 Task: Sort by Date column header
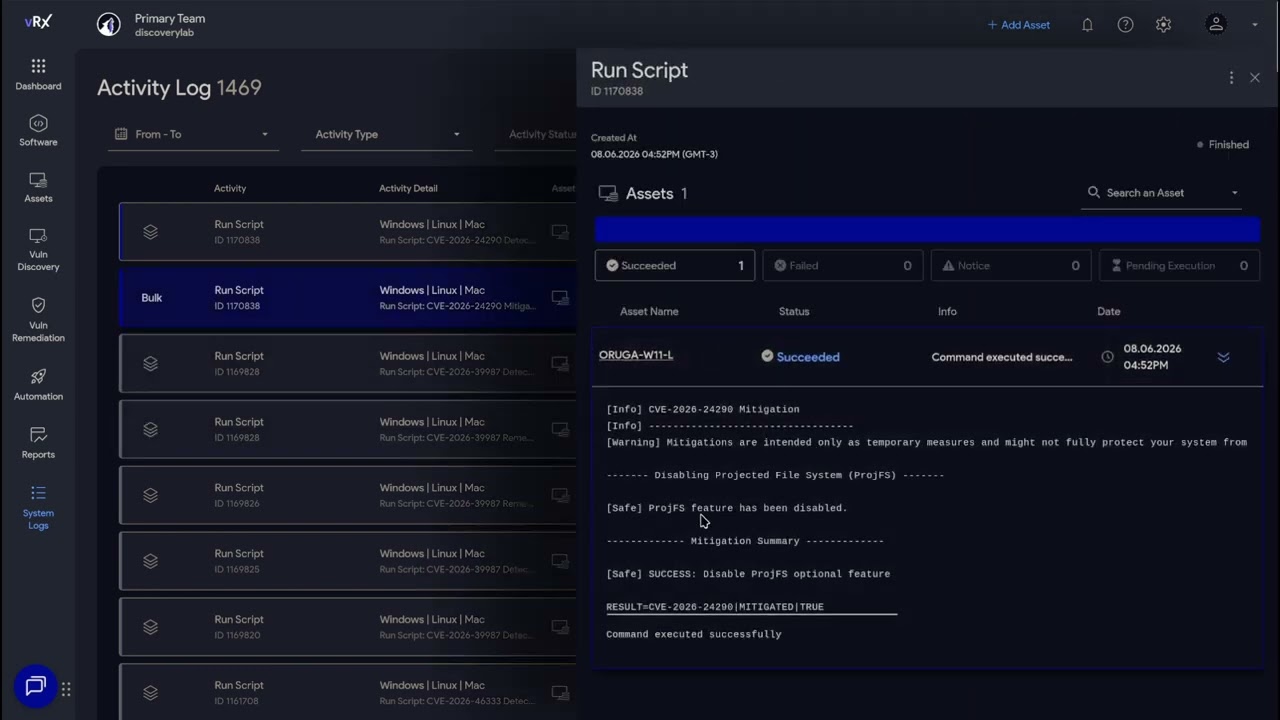point(1108,311)
